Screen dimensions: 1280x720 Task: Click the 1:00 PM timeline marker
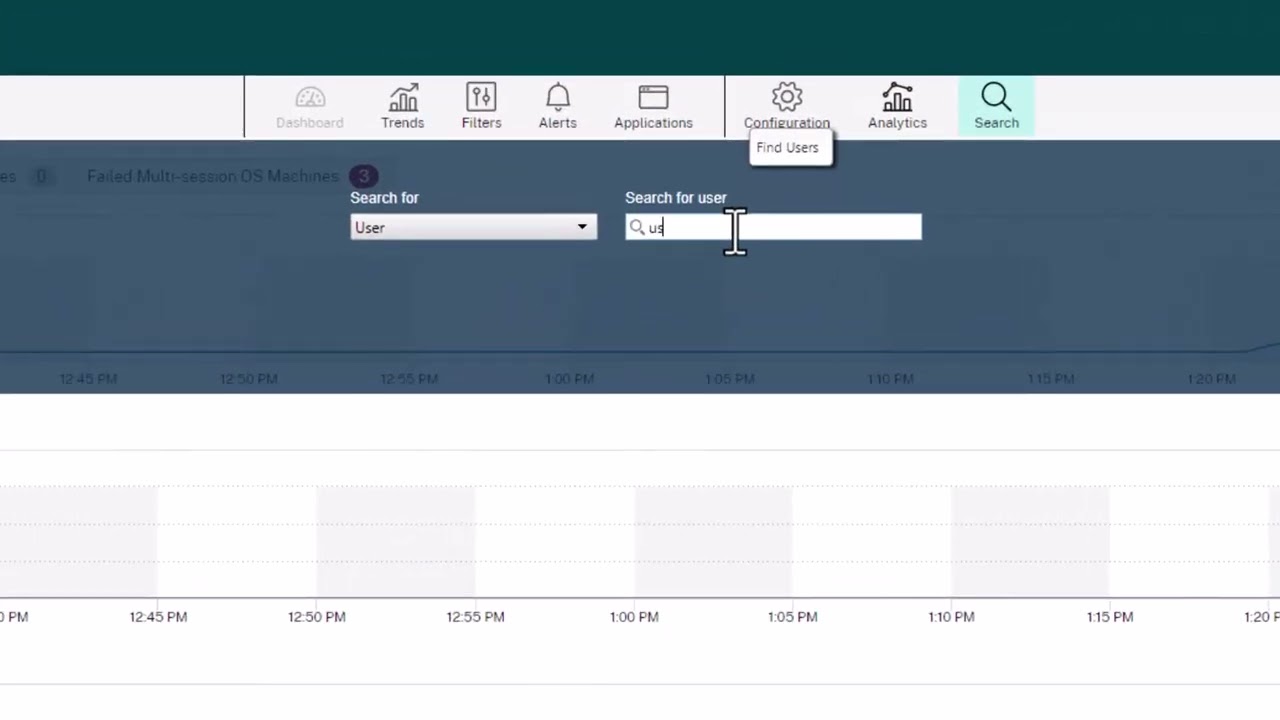click(x=569, y=378)
